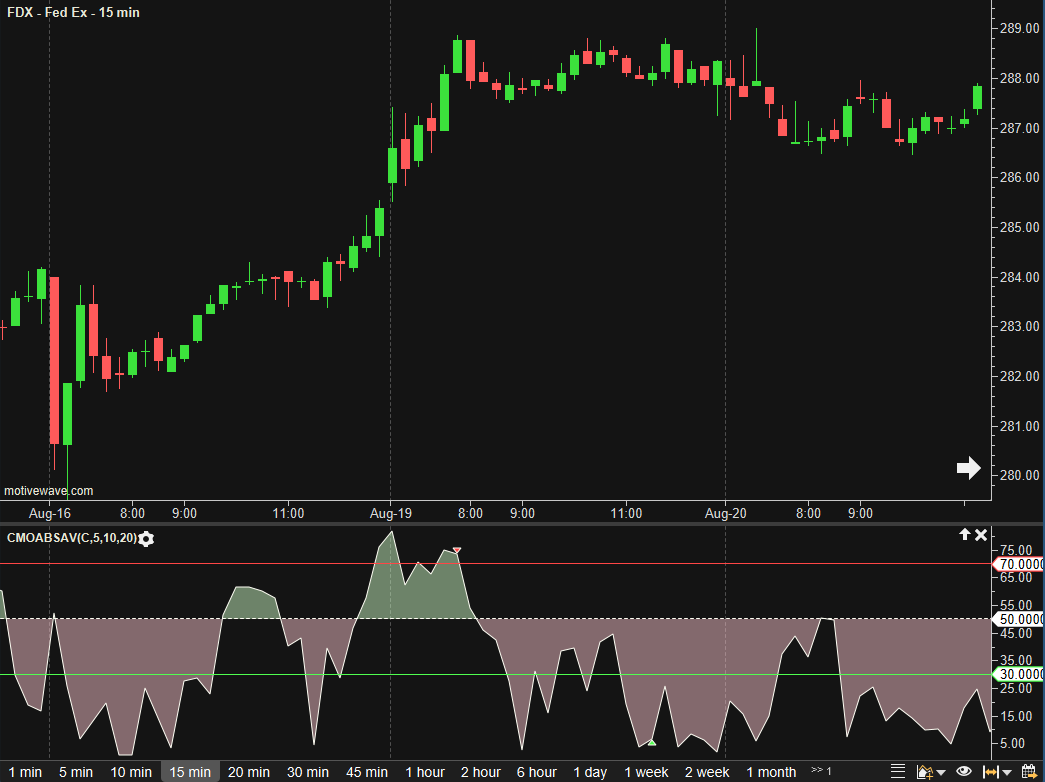Image resolution: width=1045 pixels, height=782 pixels.
Task: Click the add study chart icon
Action: click(924, 772)
